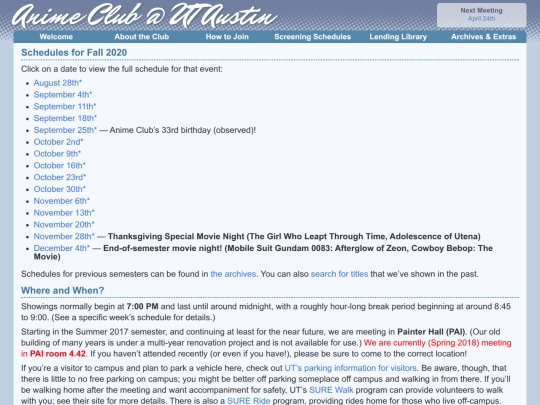Open the September 11th schedule
The image size is (540, 405).
click(x=65, y=106)
